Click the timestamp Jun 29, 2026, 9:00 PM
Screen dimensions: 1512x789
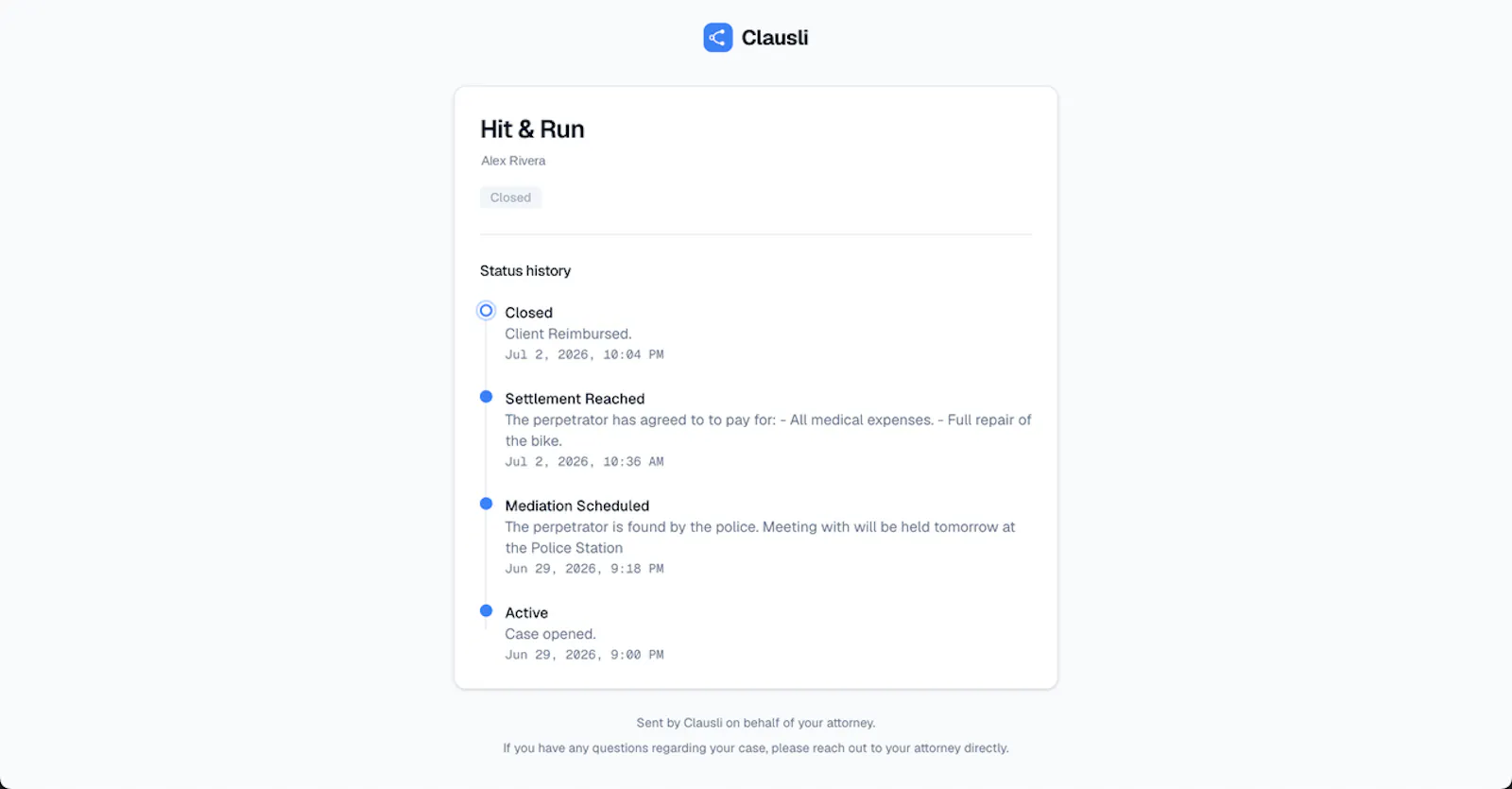[x=584, y=655]
